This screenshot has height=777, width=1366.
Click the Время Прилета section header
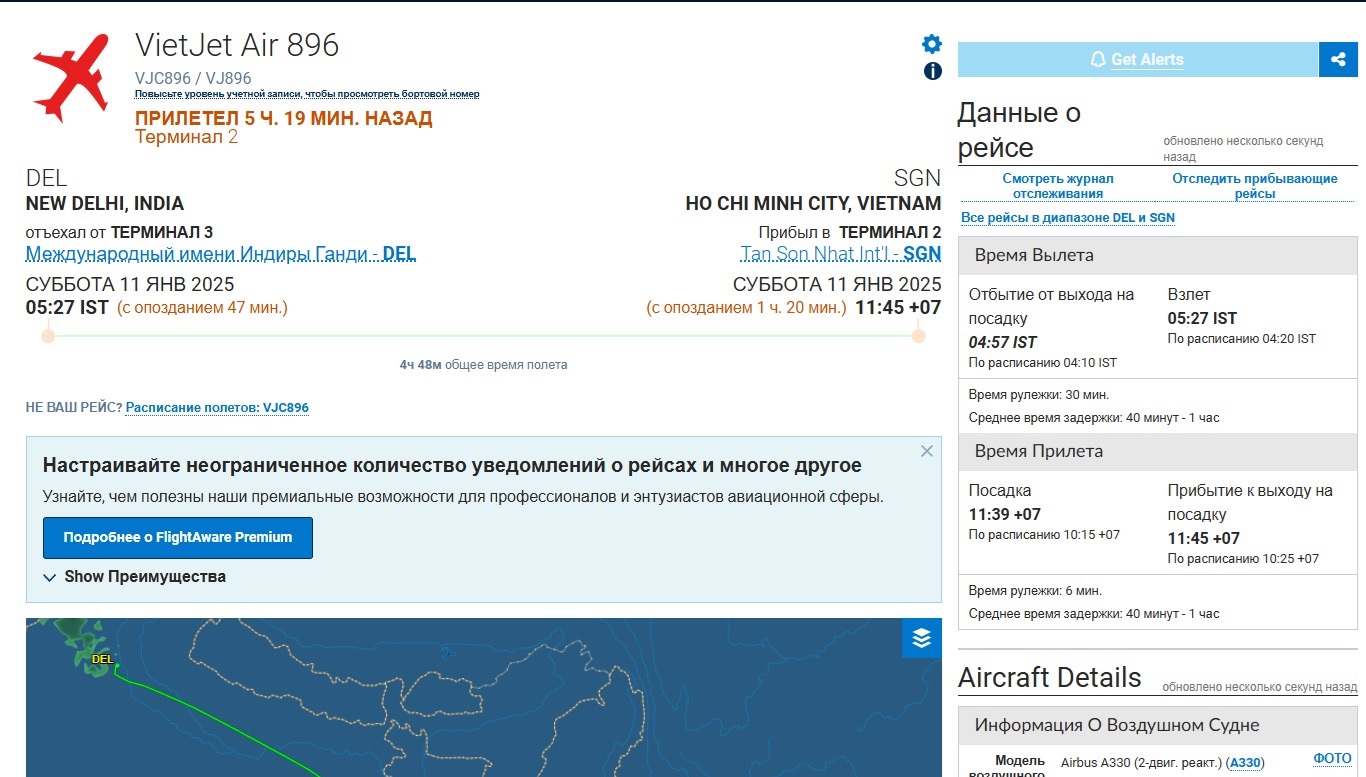coord(1158,451)
